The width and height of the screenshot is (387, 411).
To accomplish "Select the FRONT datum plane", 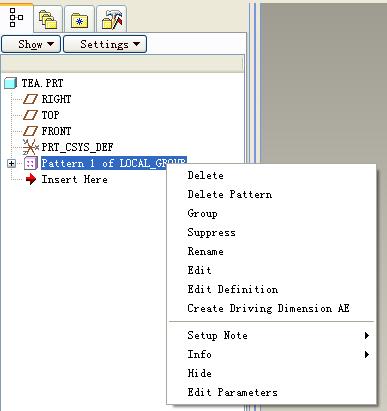I will coord(56,131).
